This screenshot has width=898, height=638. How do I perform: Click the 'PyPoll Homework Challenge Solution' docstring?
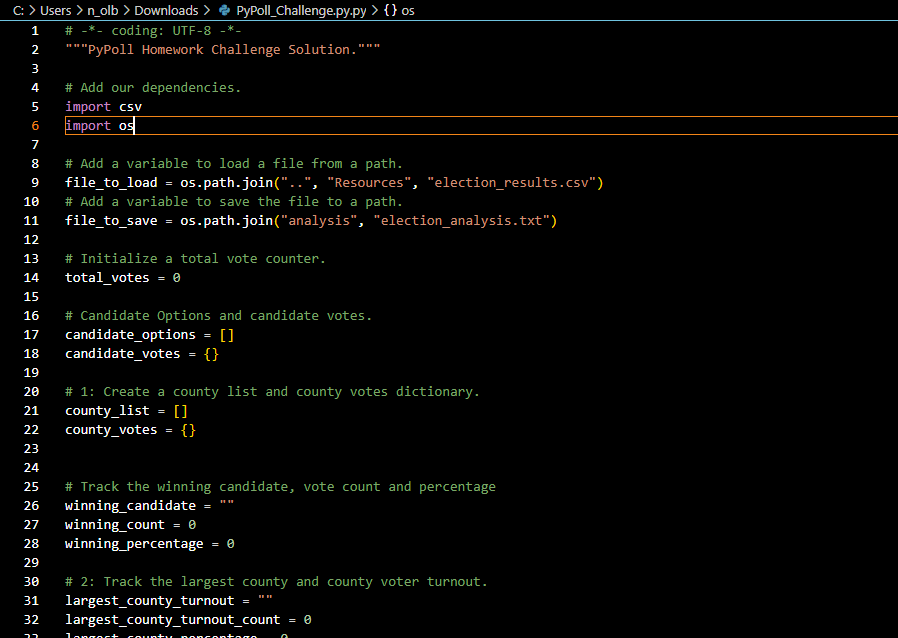[x=222, y=50]
